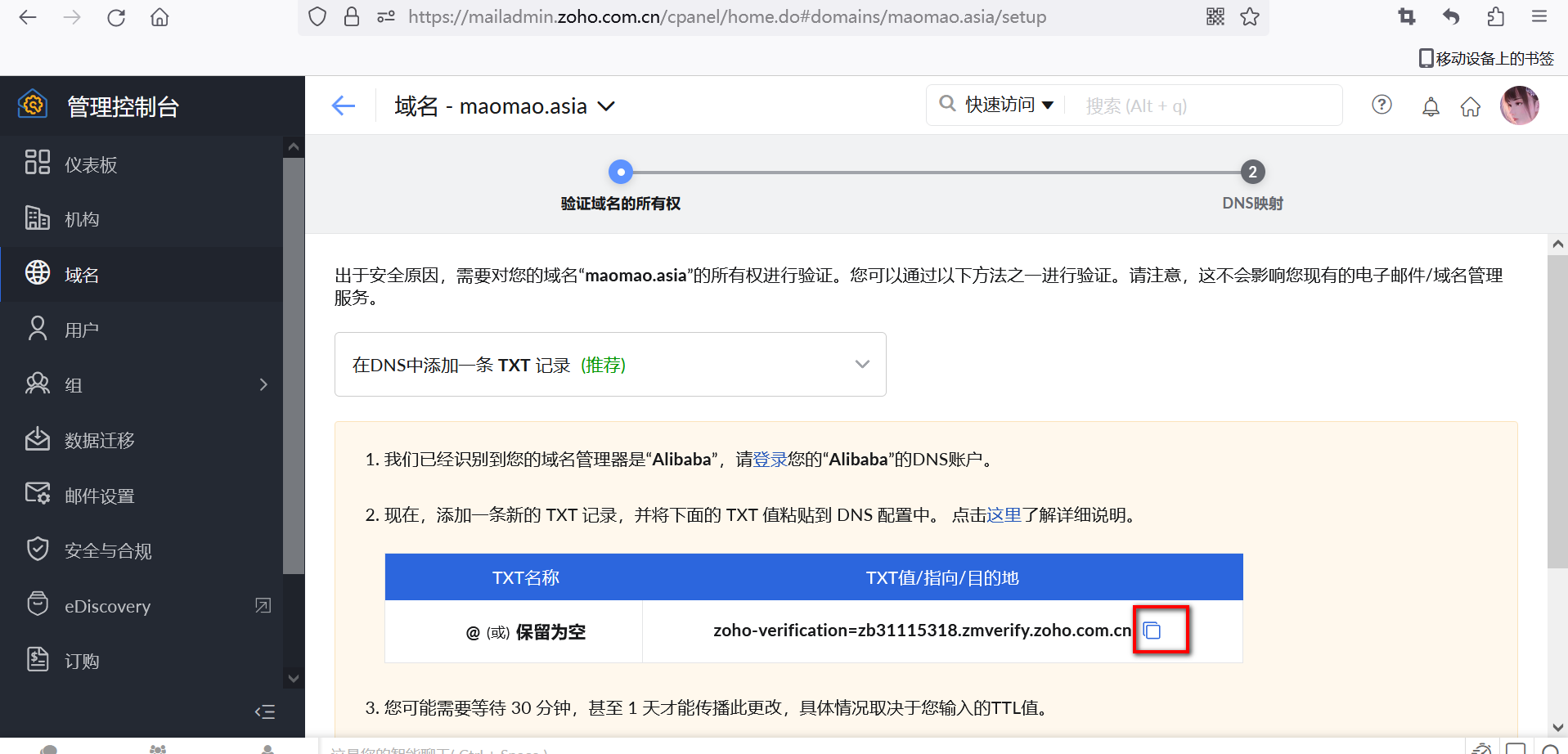Open the maomao.asia domain switcher dropdown

coord(606,106)
